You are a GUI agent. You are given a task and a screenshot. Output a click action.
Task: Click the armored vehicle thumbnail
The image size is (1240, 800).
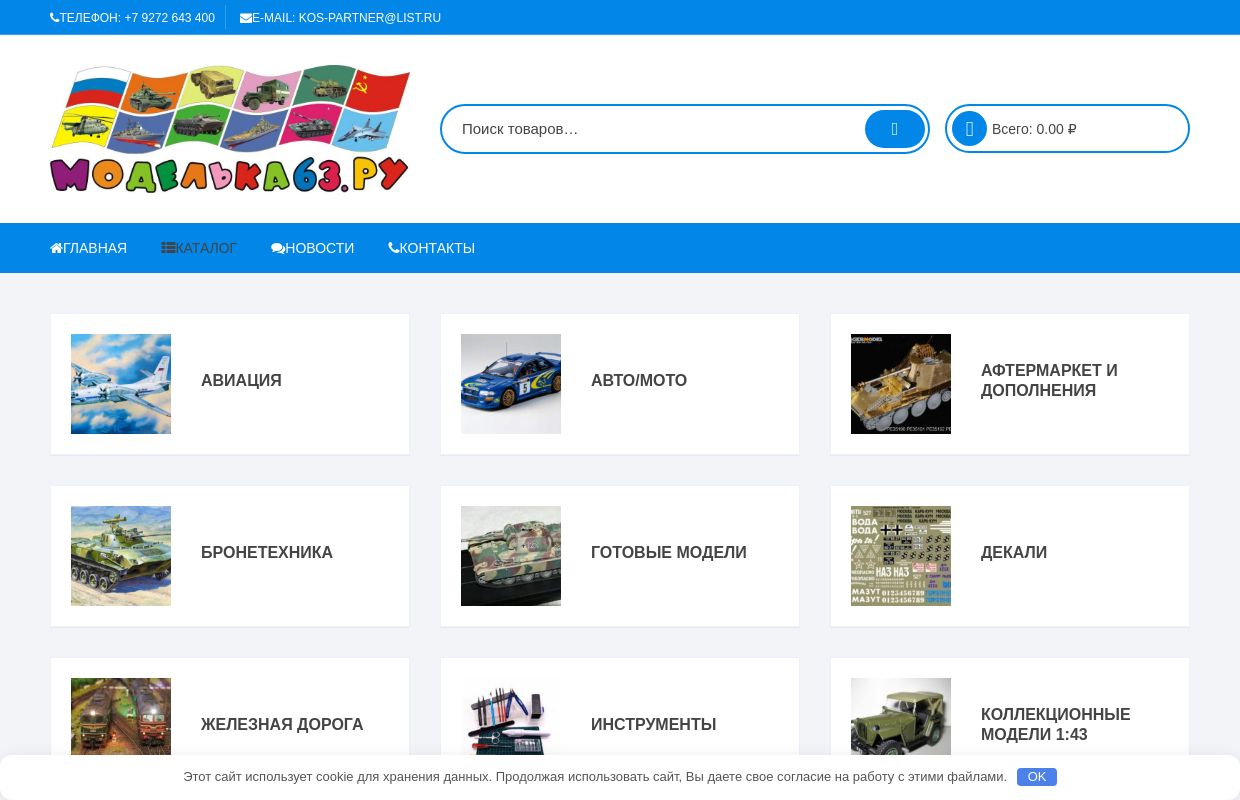121,556
